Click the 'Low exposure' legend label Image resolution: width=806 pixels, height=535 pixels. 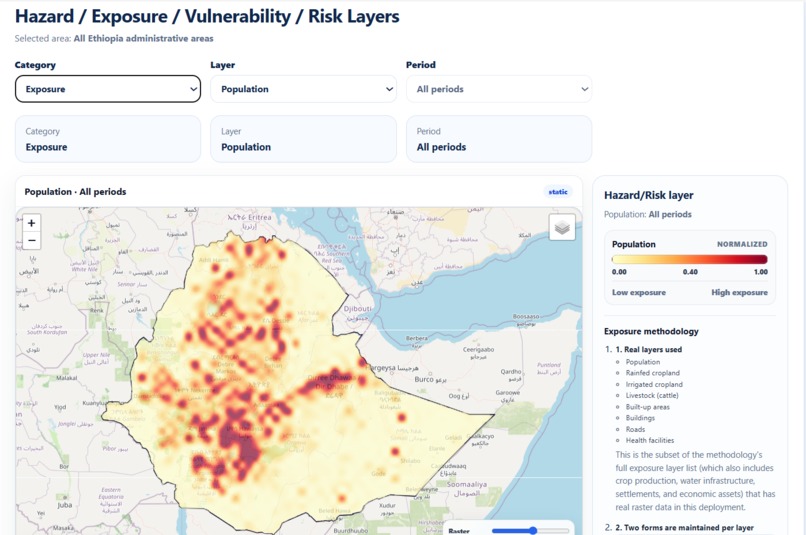(638, 292)
